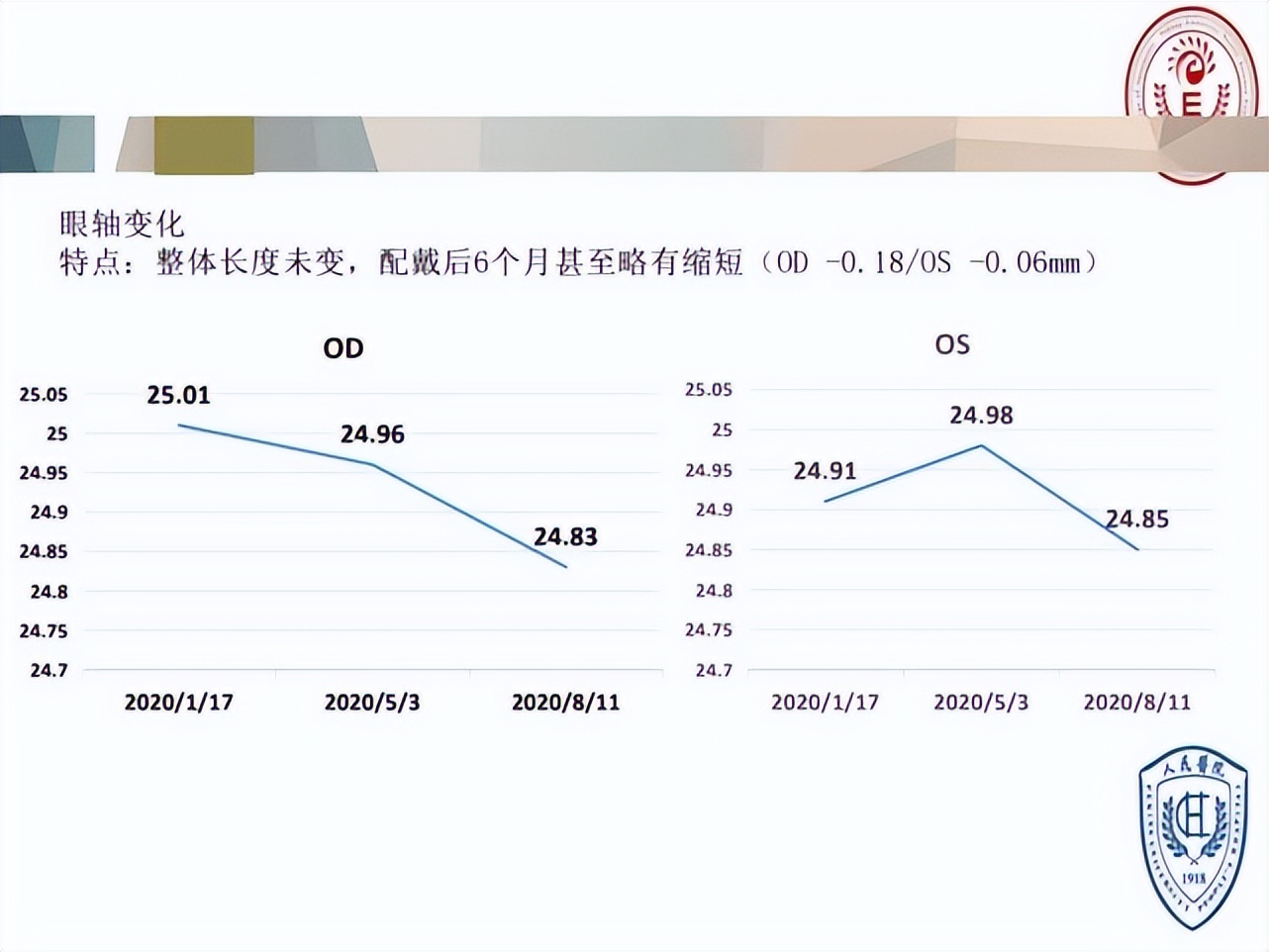Select the heading text 眼轴变化
Viewport: 1269px width, 952px height.
tap(122, 224)
